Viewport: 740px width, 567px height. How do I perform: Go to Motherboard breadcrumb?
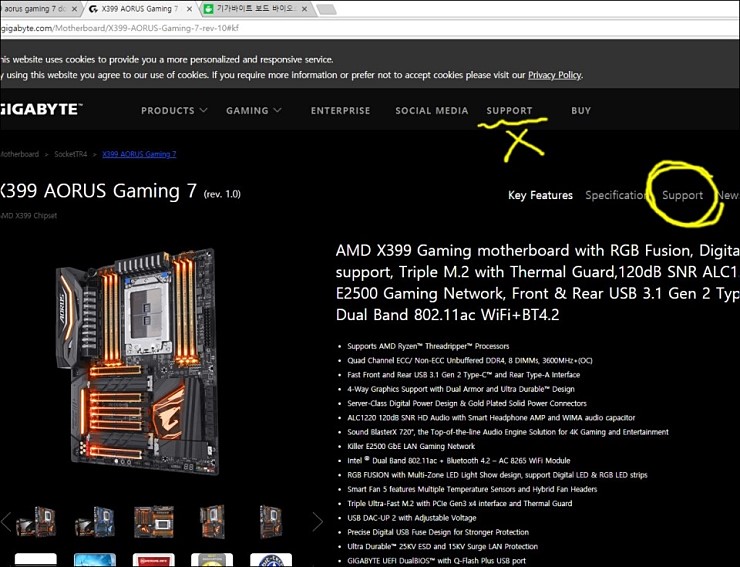19,154
